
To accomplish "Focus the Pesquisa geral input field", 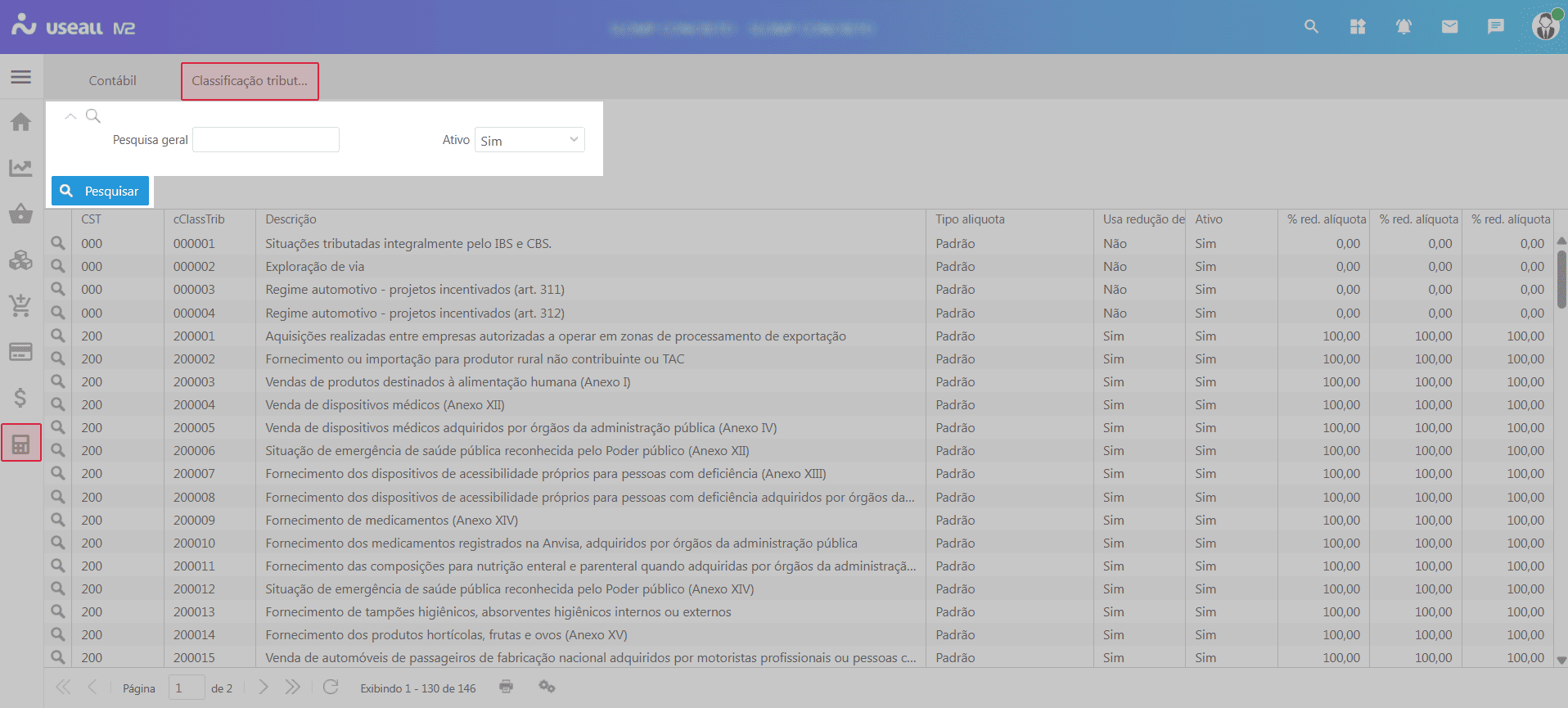I will tap(266, 140).
